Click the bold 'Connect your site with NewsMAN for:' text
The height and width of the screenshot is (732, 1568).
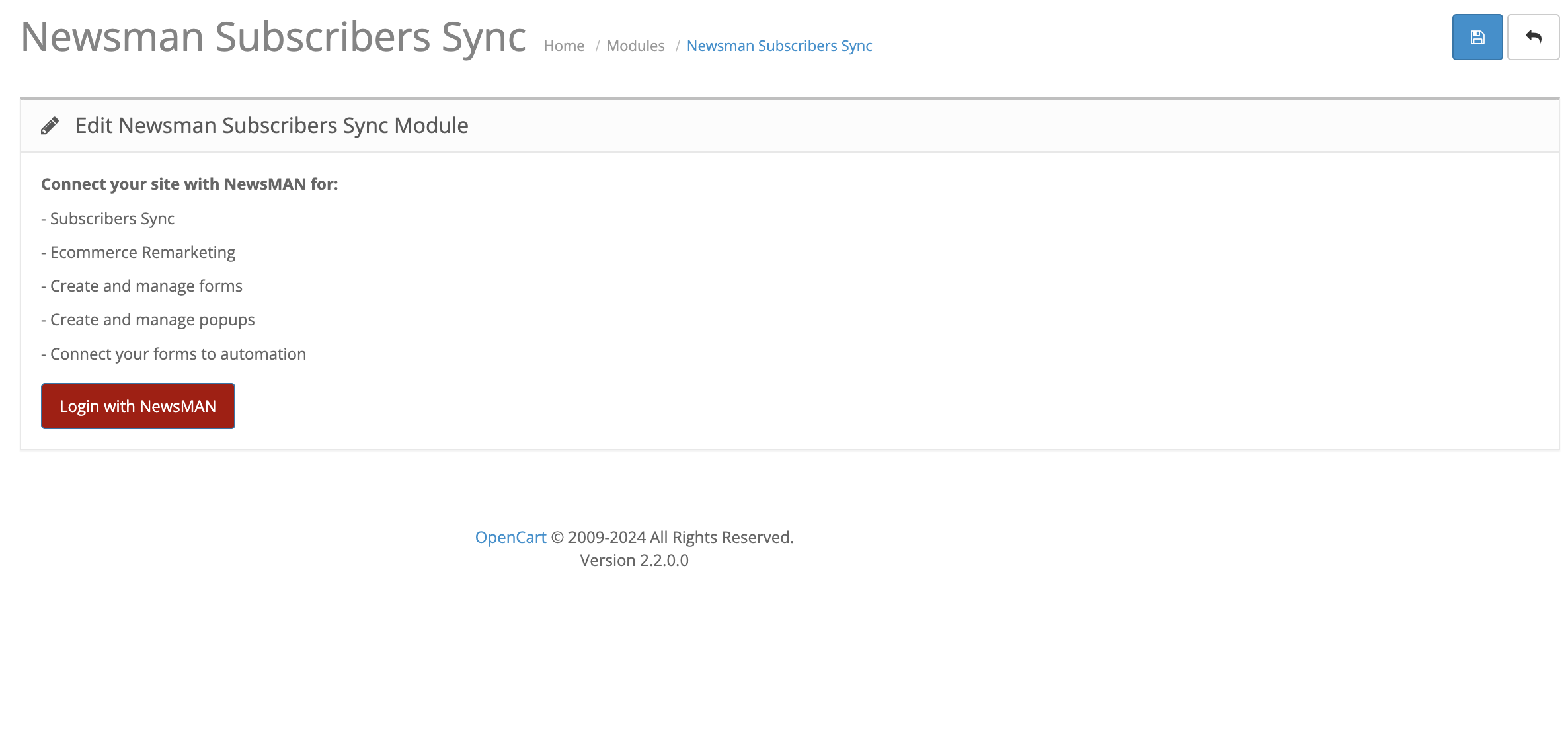pos(189,184)
